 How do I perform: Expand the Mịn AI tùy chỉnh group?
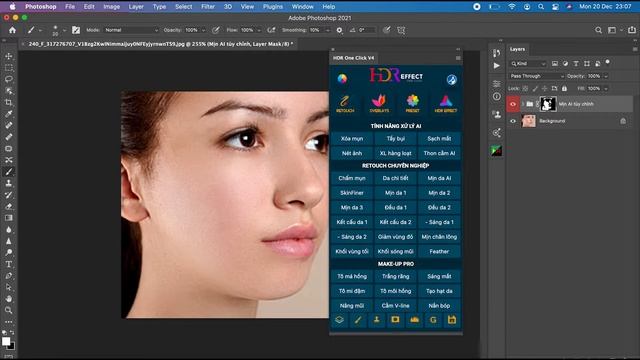coord(523,104)
